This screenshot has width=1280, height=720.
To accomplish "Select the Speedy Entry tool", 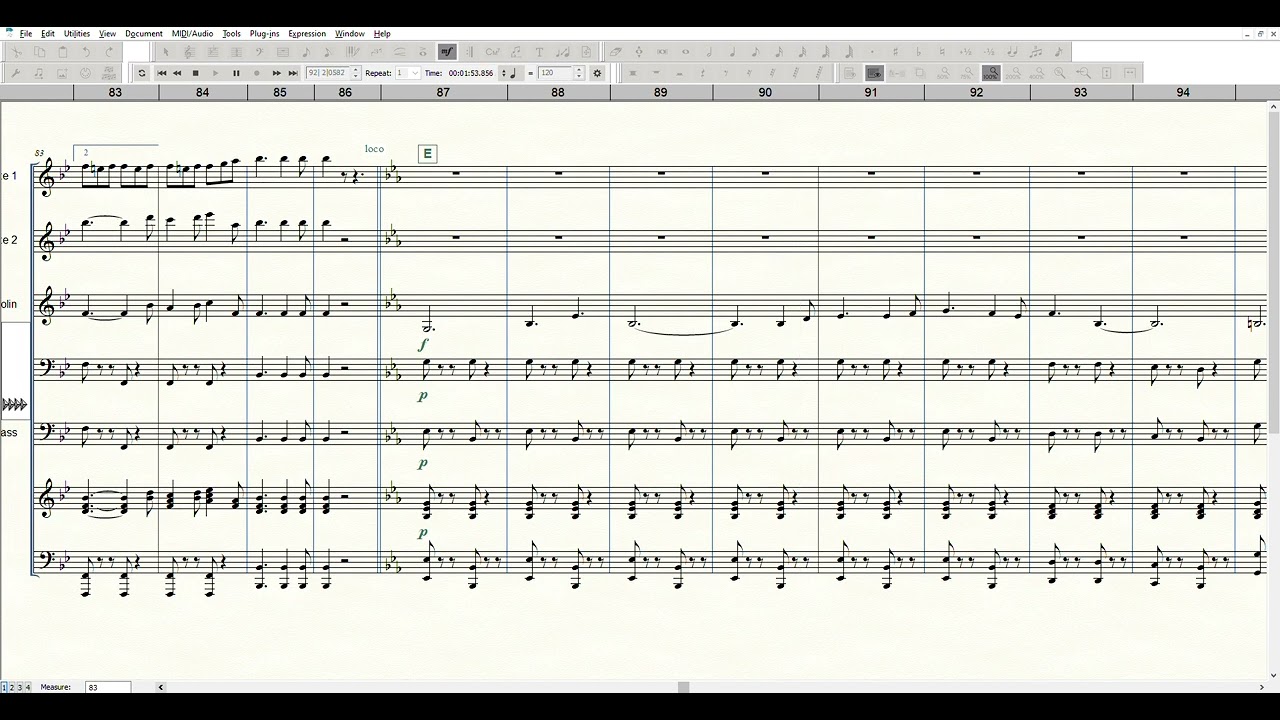I will tap(328, 52).
